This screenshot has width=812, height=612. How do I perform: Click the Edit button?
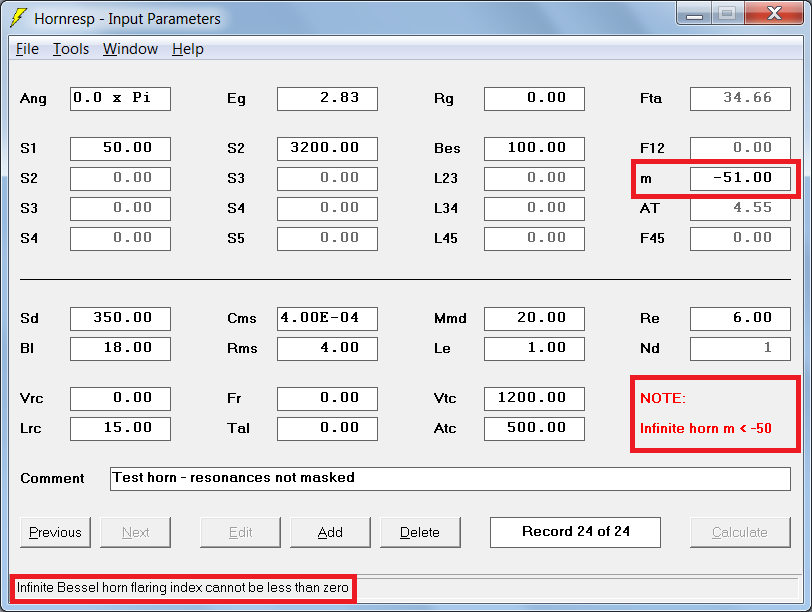[240, 532]
